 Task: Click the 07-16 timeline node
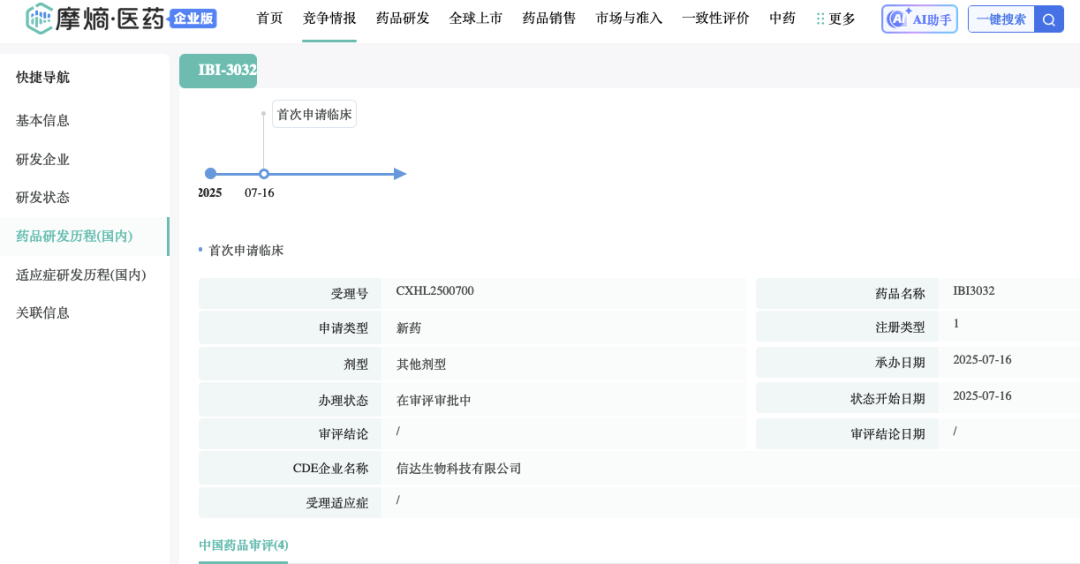point(264,174)
